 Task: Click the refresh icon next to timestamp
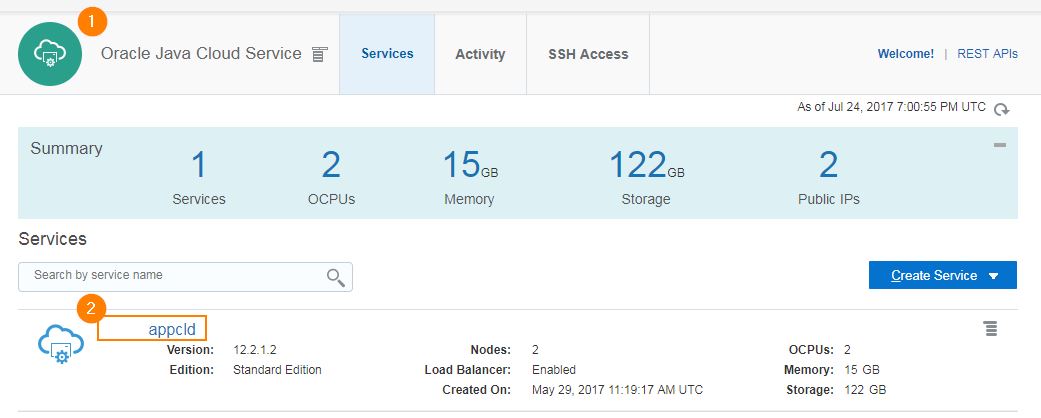point(1001,109)
